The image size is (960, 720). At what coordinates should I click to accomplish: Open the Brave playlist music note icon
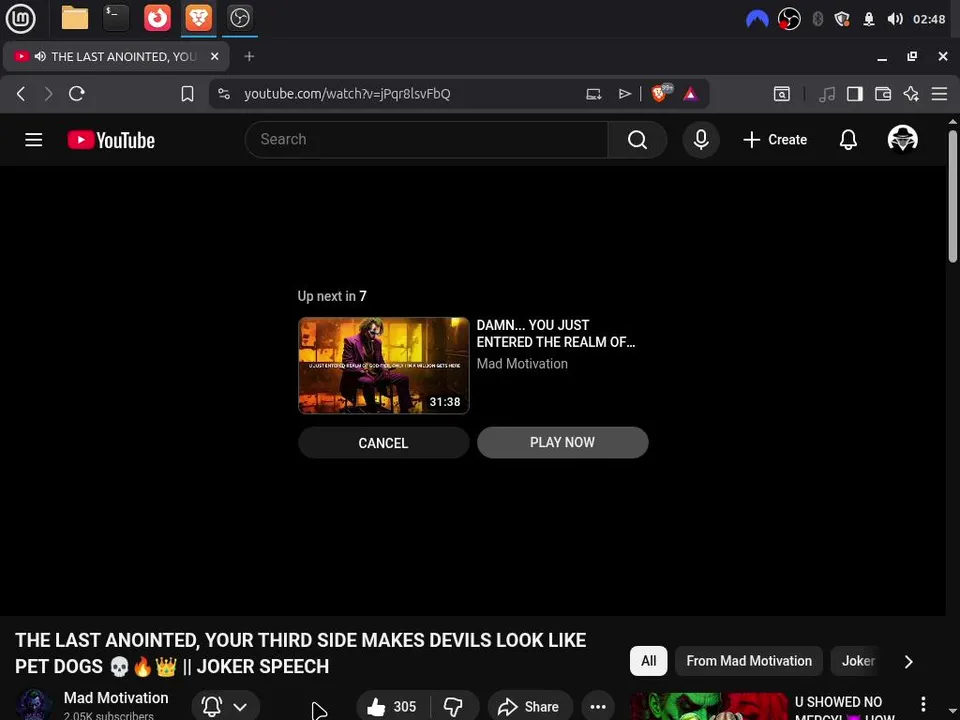point(827,94)
